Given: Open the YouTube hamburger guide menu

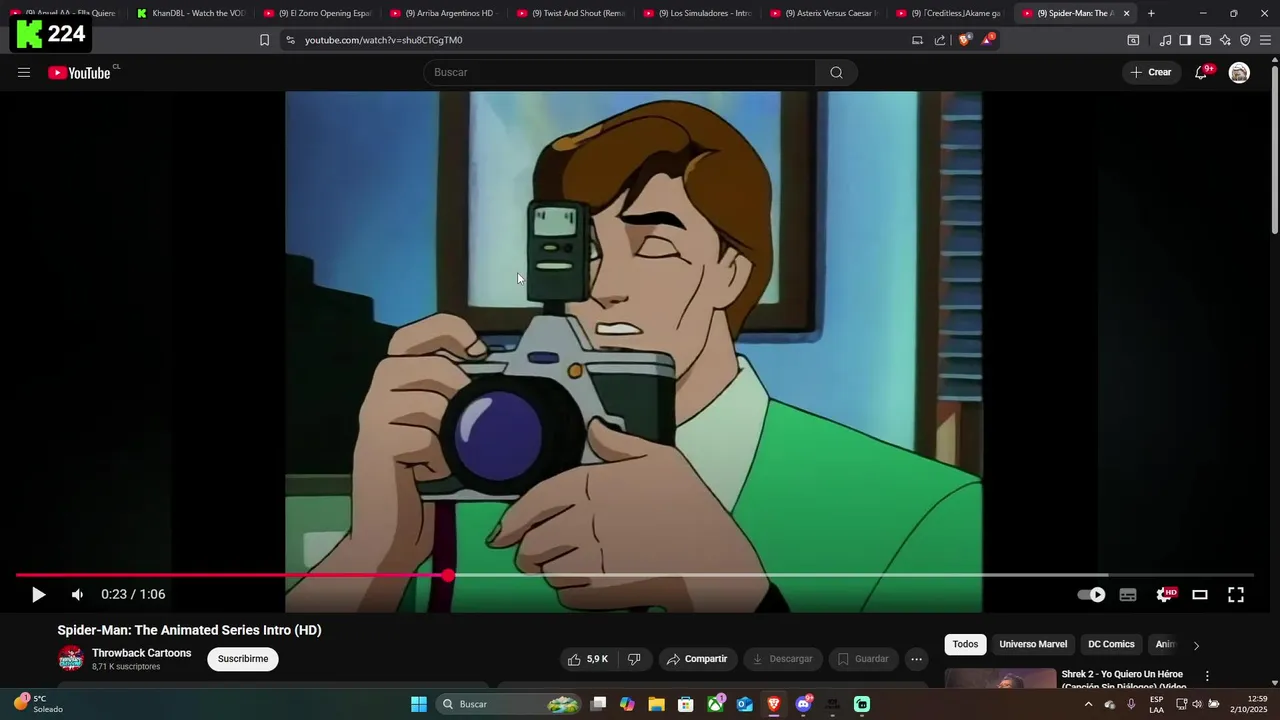Looking at the screenshot, I should (x=24, y=72).
